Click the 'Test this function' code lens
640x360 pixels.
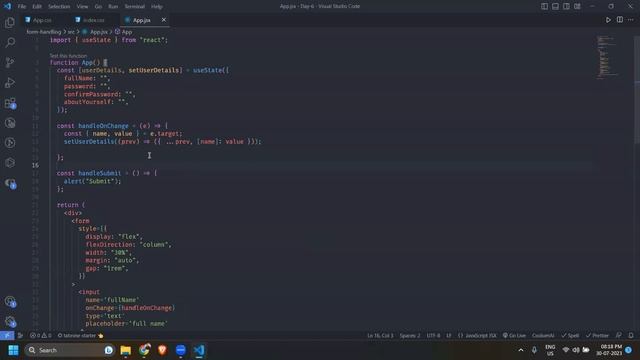click(x=68, y=56)
